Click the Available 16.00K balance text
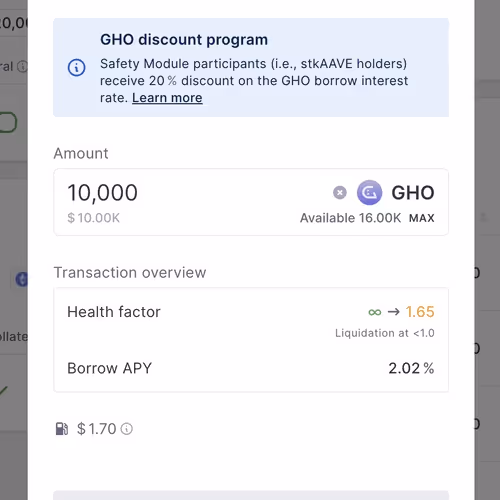 click(350, 218)
